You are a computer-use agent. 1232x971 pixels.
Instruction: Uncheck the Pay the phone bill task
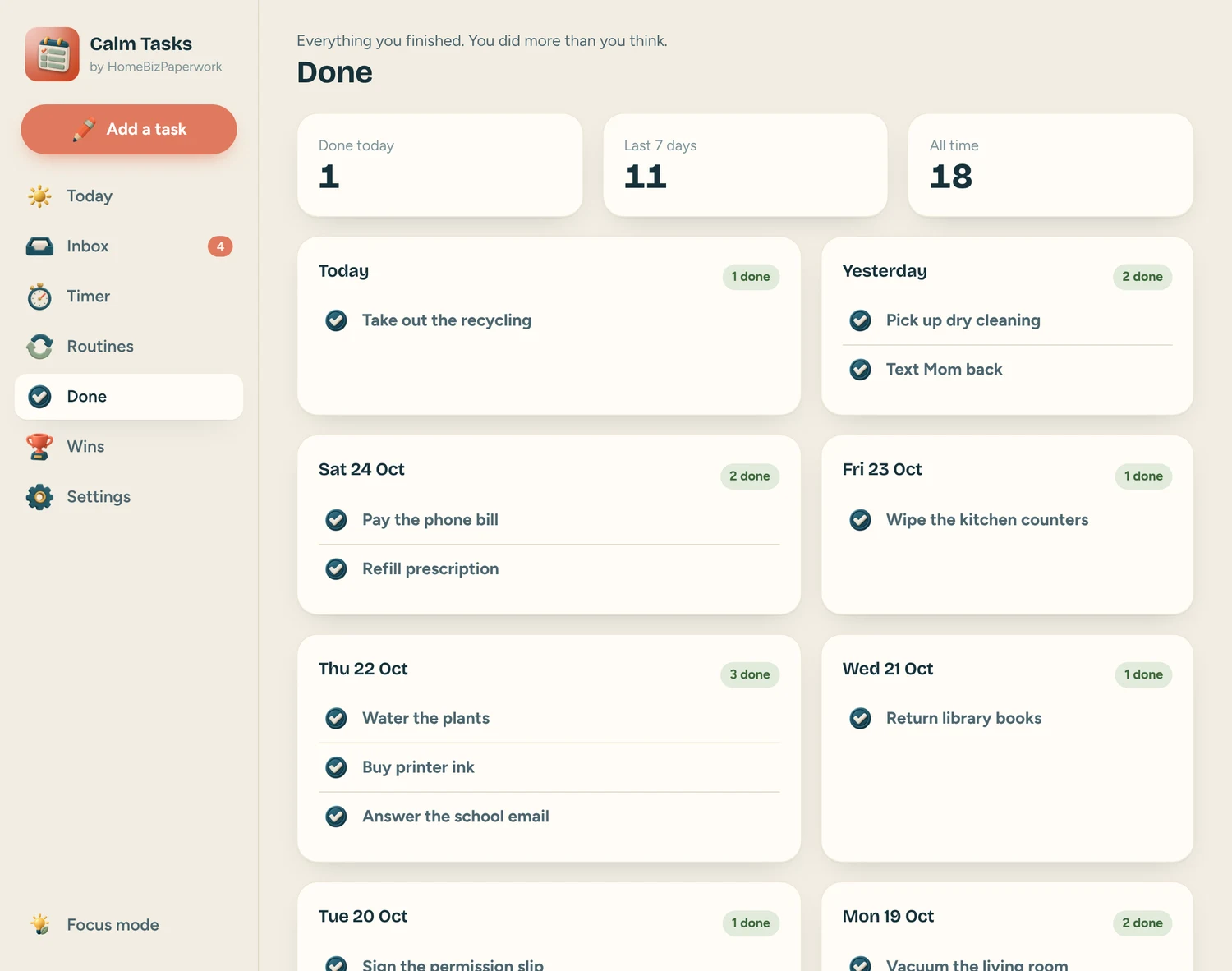336,520
